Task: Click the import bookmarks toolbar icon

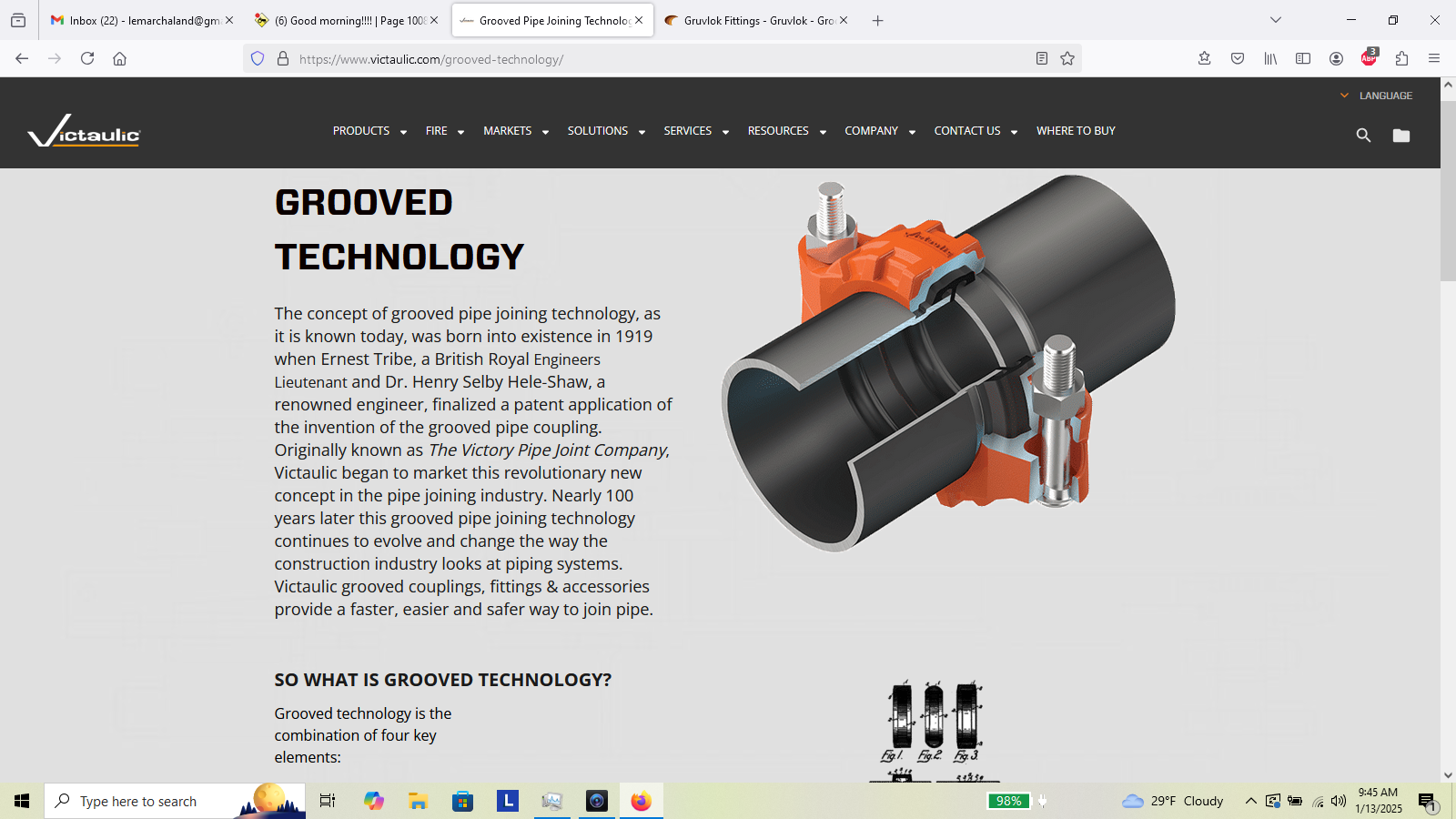Action: coord(1205,58)
